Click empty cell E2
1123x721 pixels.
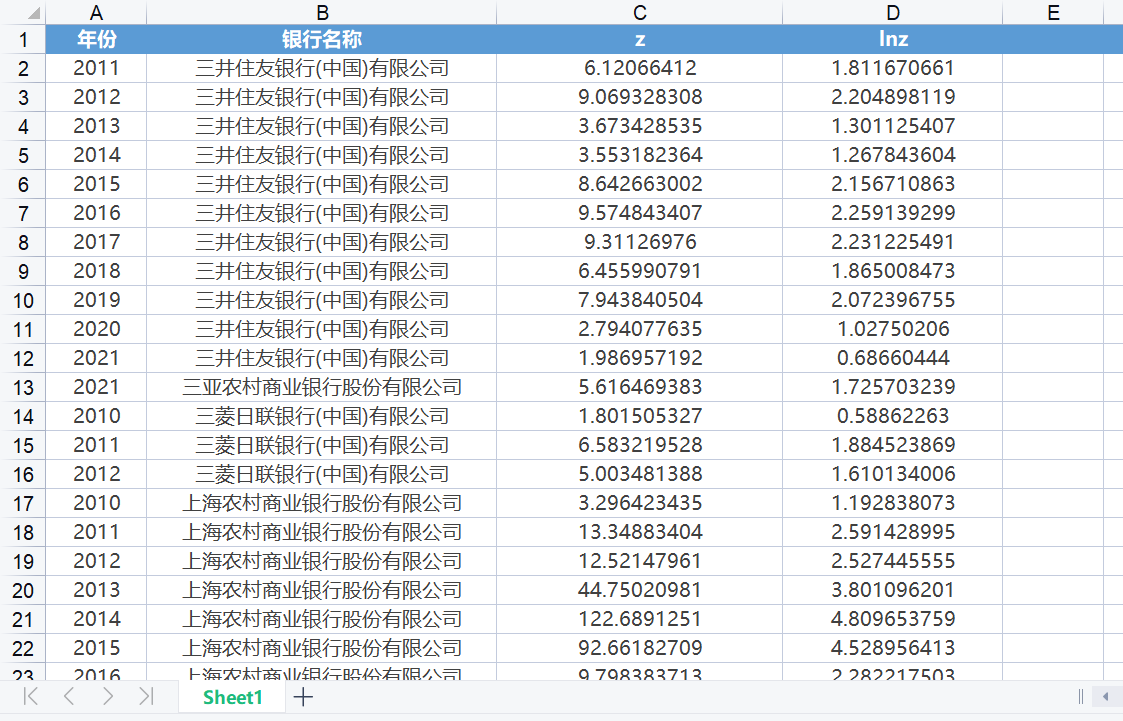click(1053, 68)
